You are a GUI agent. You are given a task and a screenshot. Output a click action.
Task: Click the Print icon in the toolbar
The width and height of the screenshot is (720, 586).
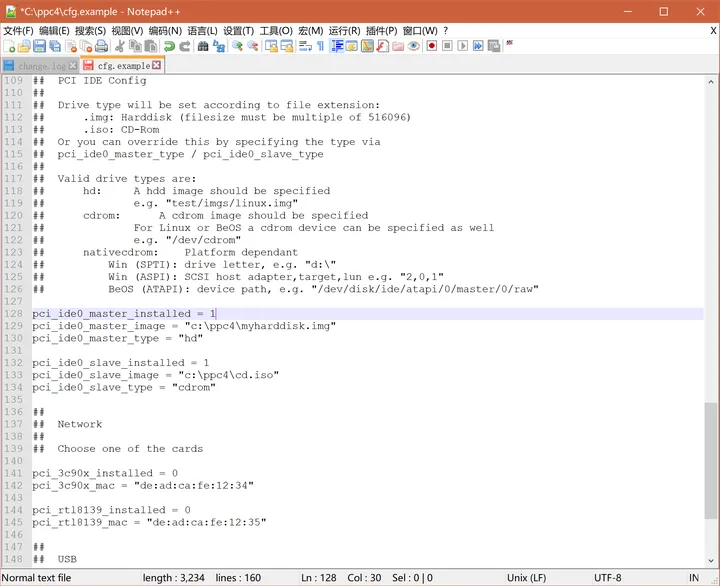[x=101, y=46]
